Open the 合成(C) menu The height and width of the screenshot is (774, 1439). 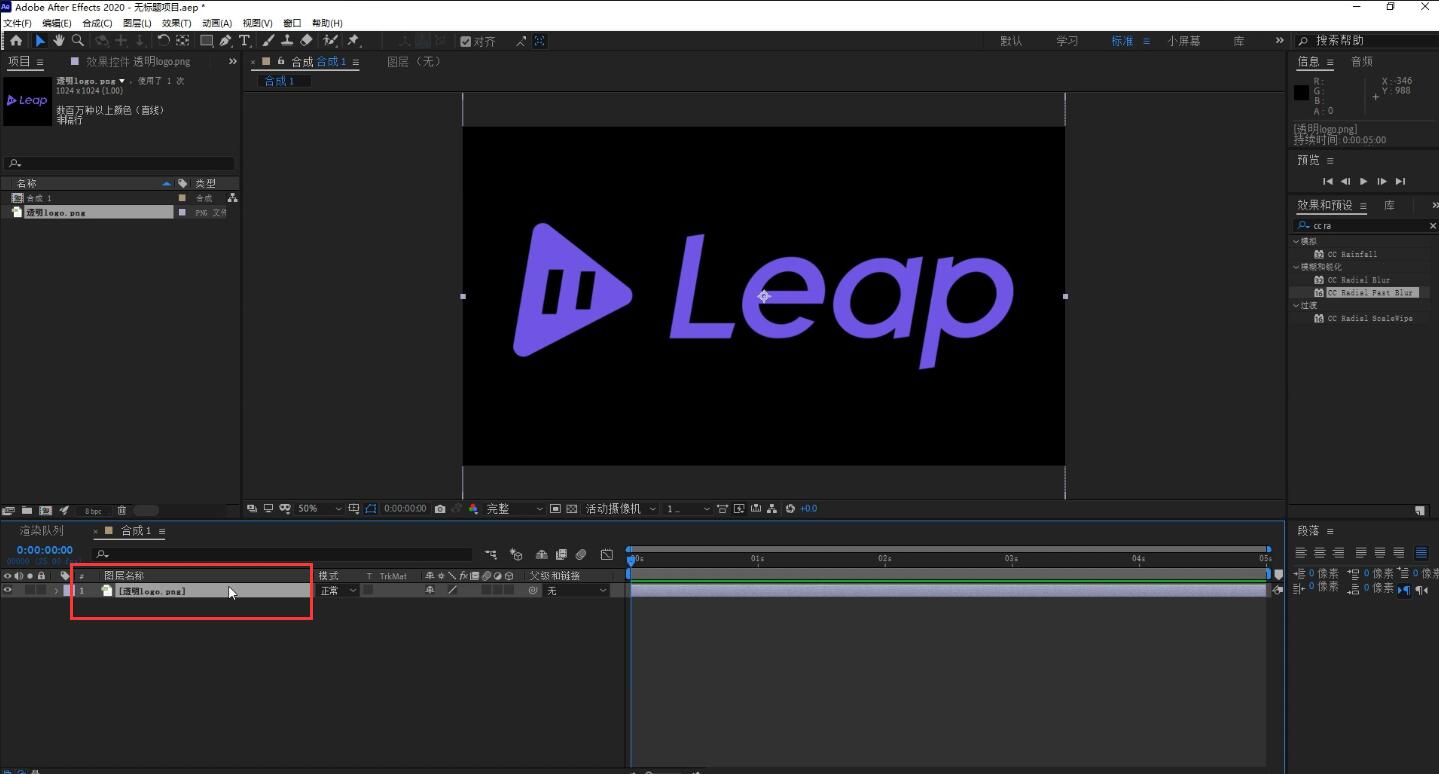tap(97, 23)
